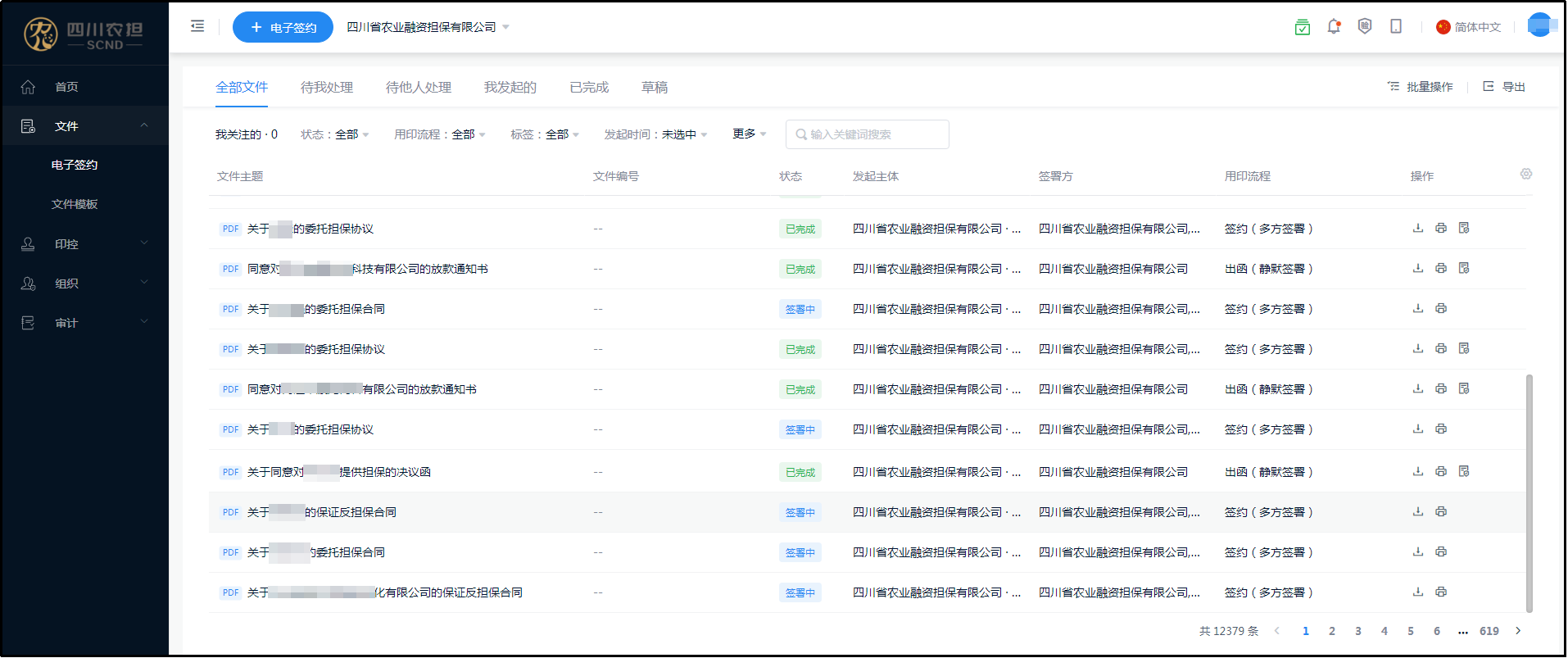Expand 更多 filters
Image resolution: width=1568 pixels, height=658 pixels.
pyautogui.click(x=750, y=134)
